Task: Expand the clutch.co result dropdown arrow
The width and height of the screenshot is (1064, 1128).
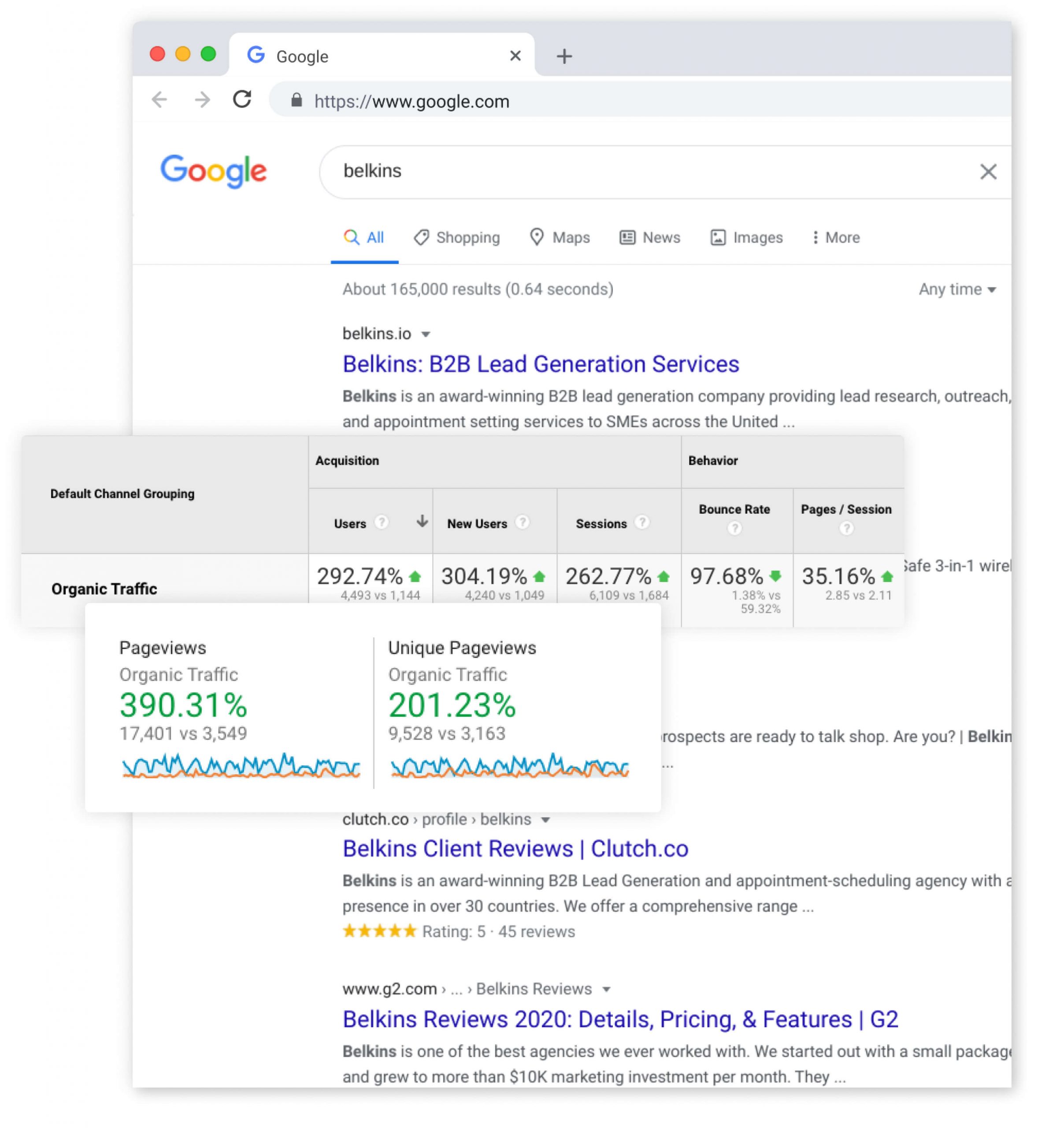Action: point(545,820)
